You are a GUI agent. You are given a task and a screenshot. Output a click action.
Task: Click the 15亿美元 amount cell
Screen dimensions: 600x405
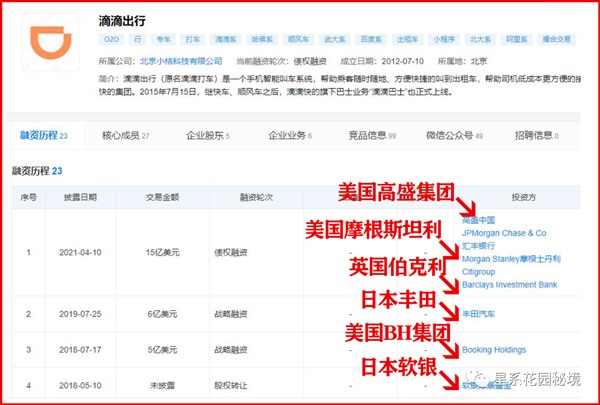163,253
